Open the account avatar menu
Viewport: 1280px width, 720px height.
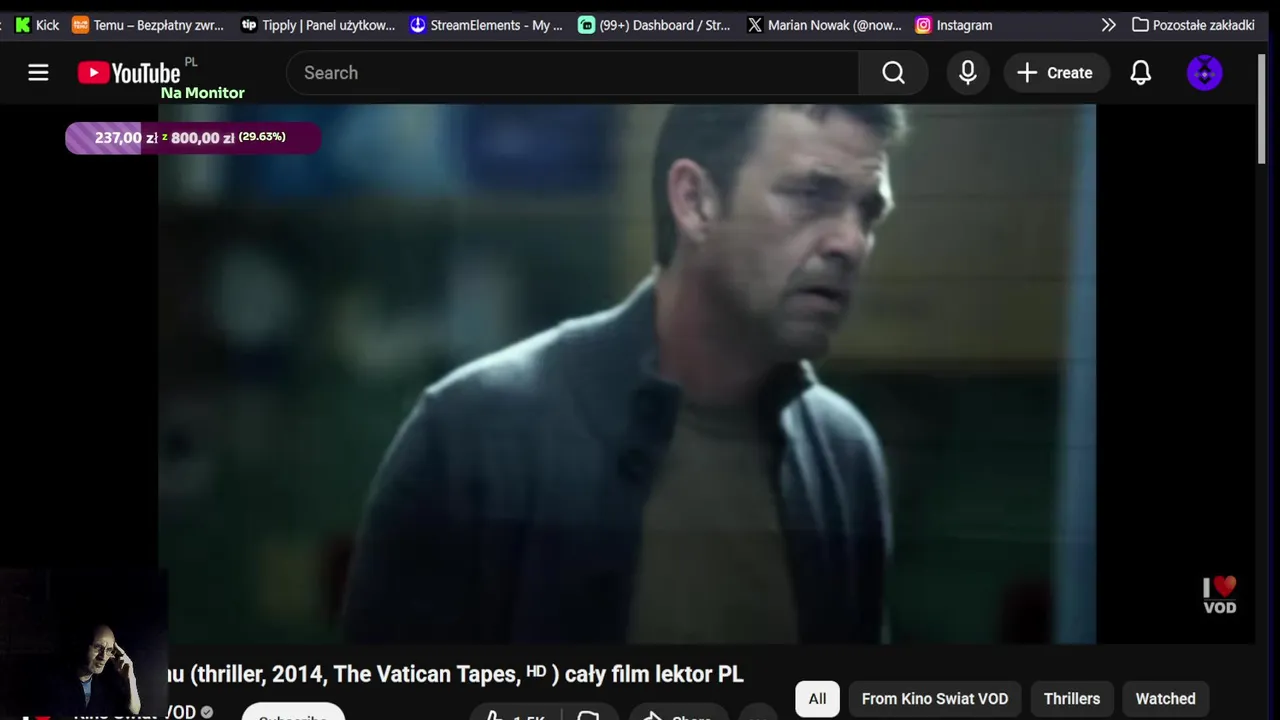tap(1204, 73)
